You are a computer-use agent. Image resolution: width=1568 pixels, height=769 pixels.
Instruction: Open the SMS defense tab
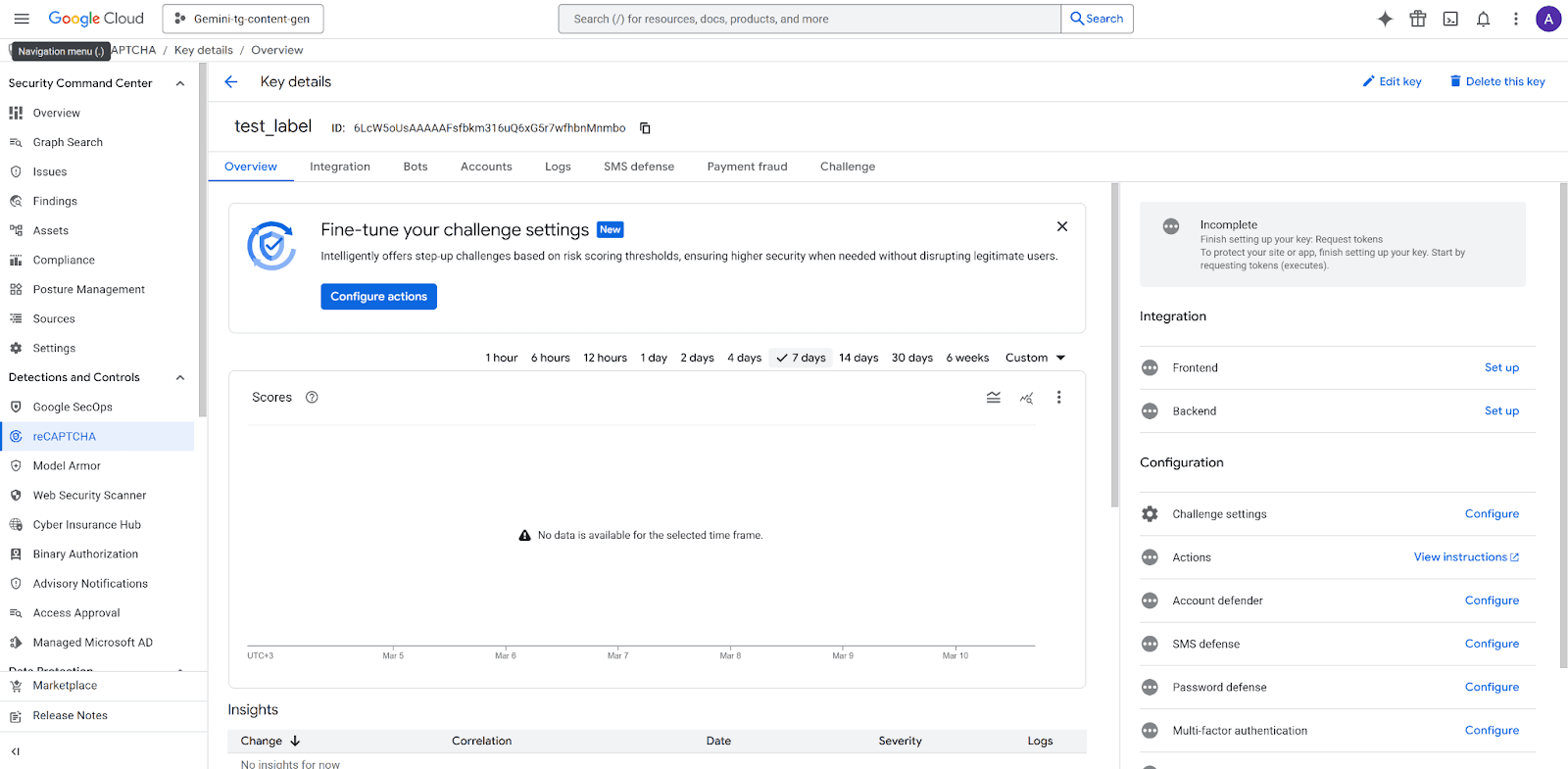tap(639, 167)
